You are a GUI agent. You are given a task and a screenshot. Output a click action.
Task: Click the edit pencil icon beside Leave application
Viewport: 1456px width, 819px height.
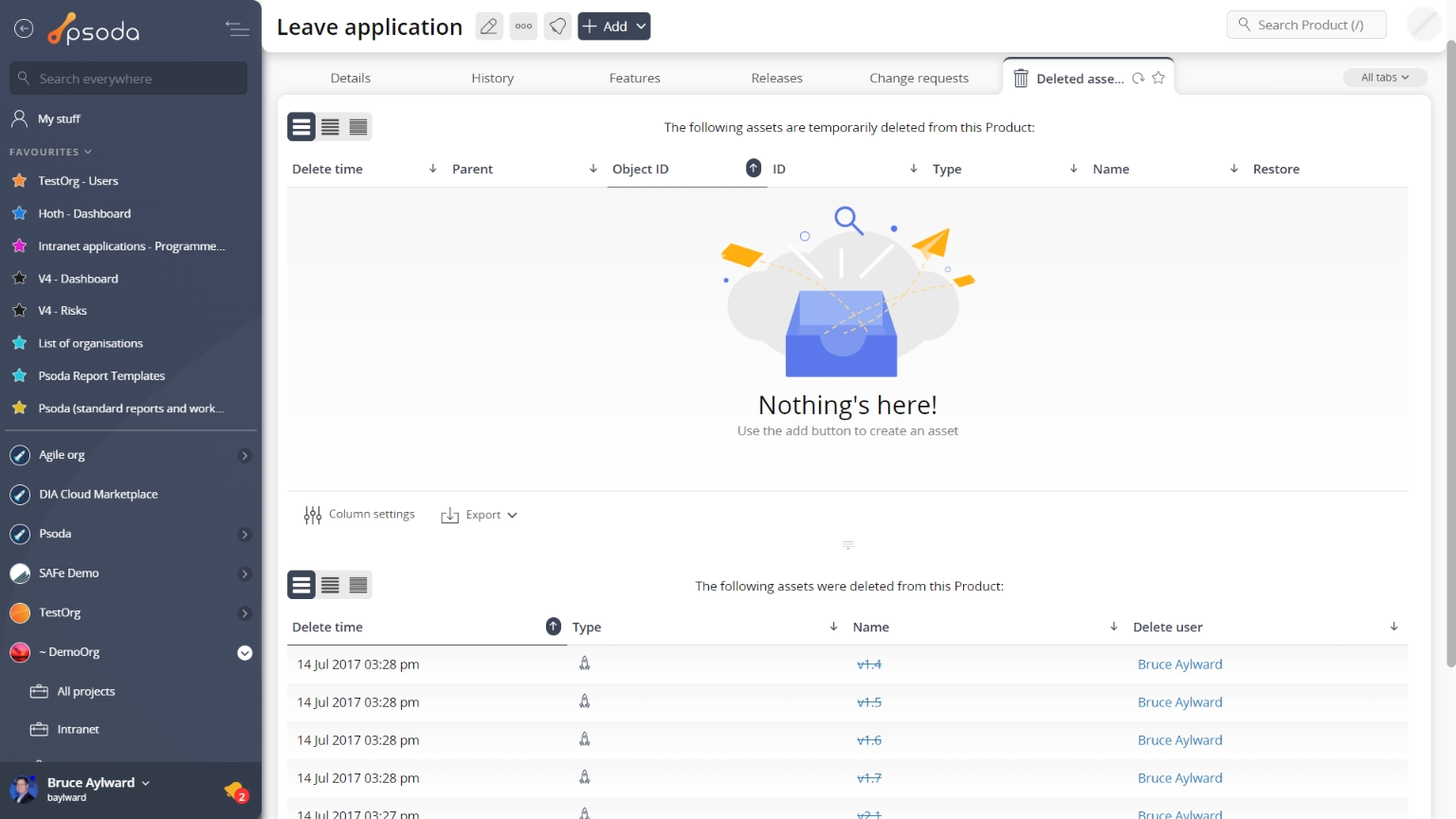click(x=488, y=27)
